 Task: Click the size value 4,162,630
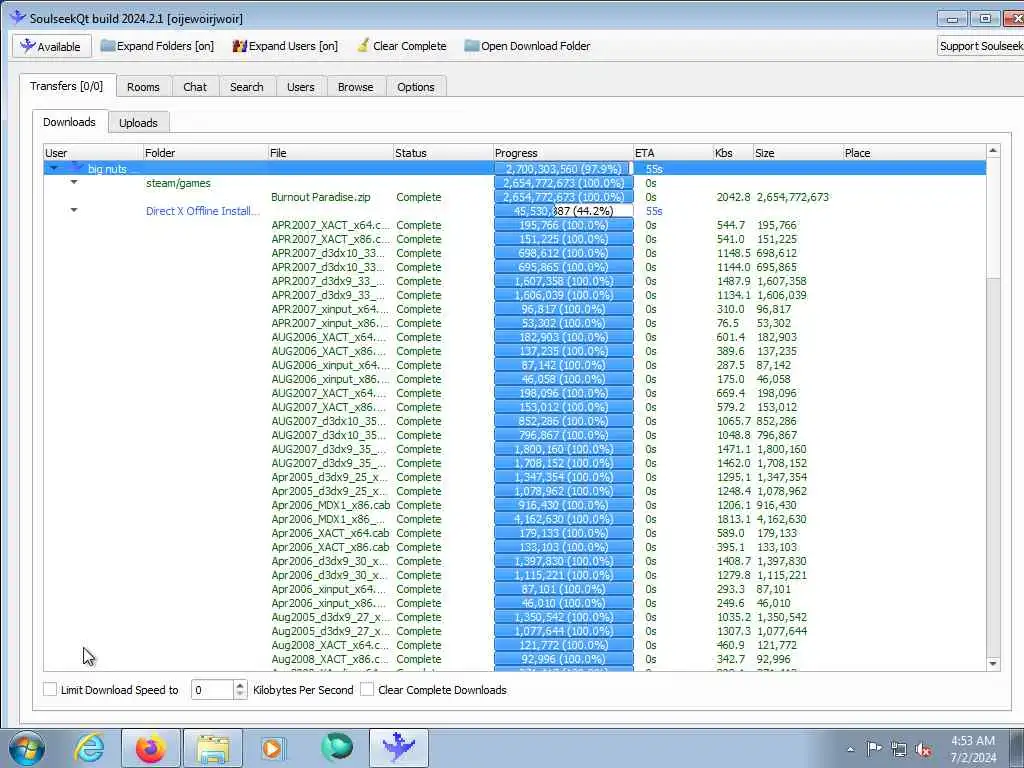[782, 519]
